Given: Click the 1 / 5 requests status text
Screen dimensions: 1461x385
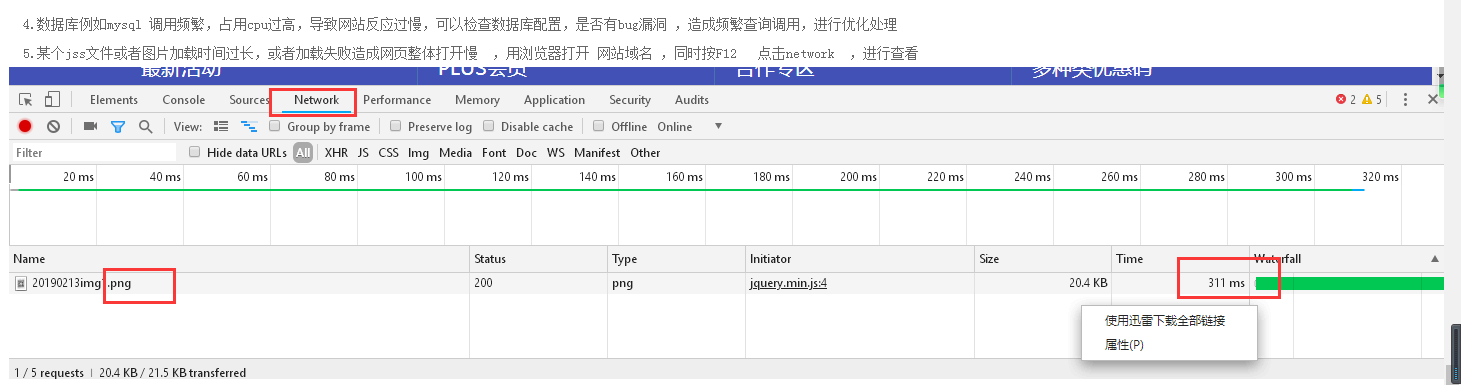Looking at the screenshot, I should click(x=49, y=373).
